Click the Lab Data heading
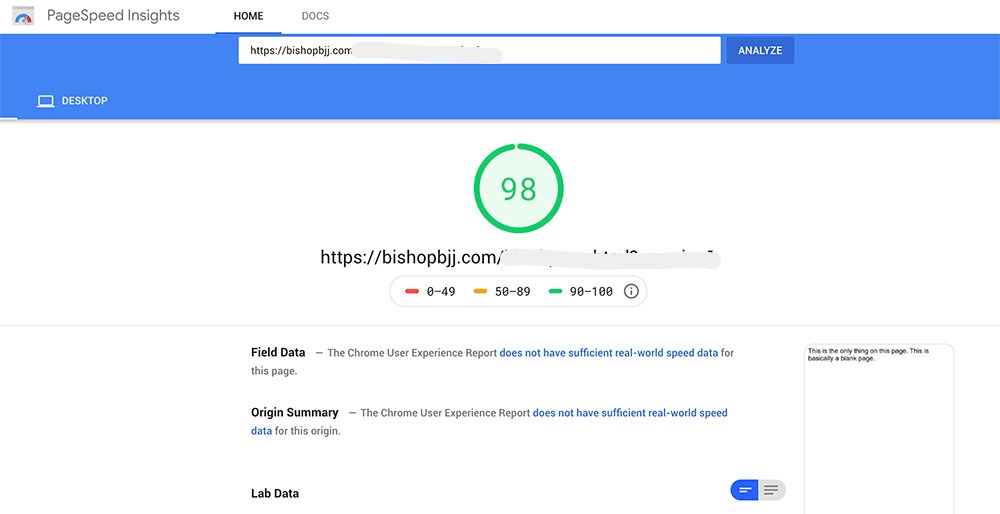The image size is (1000, 514). (275, 493)
